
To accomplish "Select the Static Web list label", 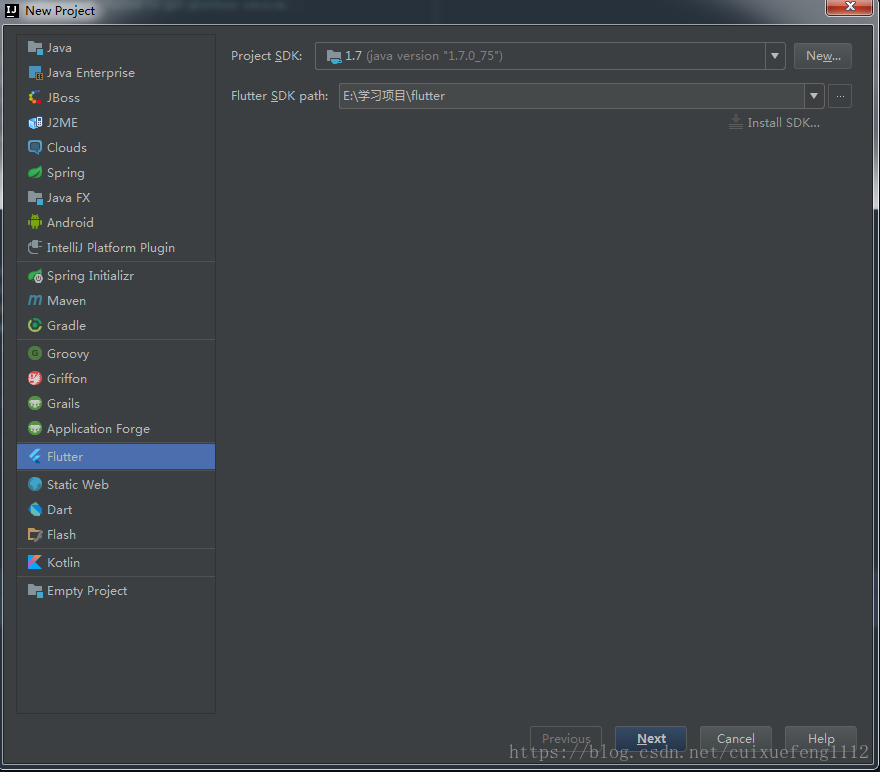I will coord(78,484).
